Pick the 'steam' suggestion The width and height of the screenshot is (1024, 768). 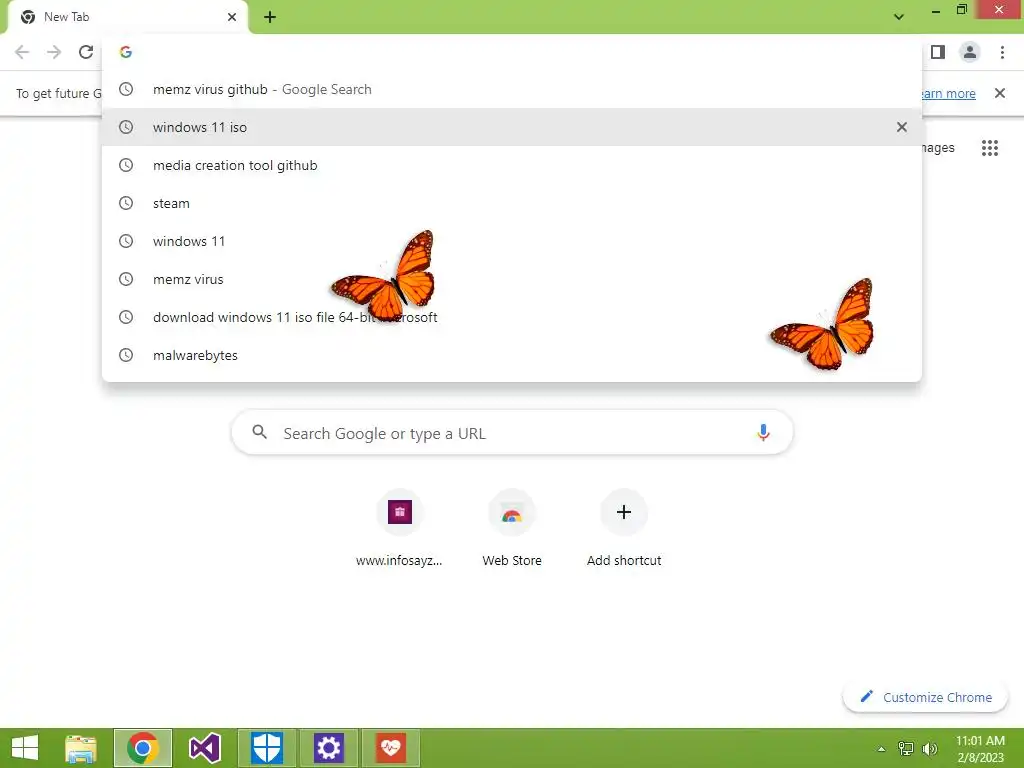coord(512,203)
